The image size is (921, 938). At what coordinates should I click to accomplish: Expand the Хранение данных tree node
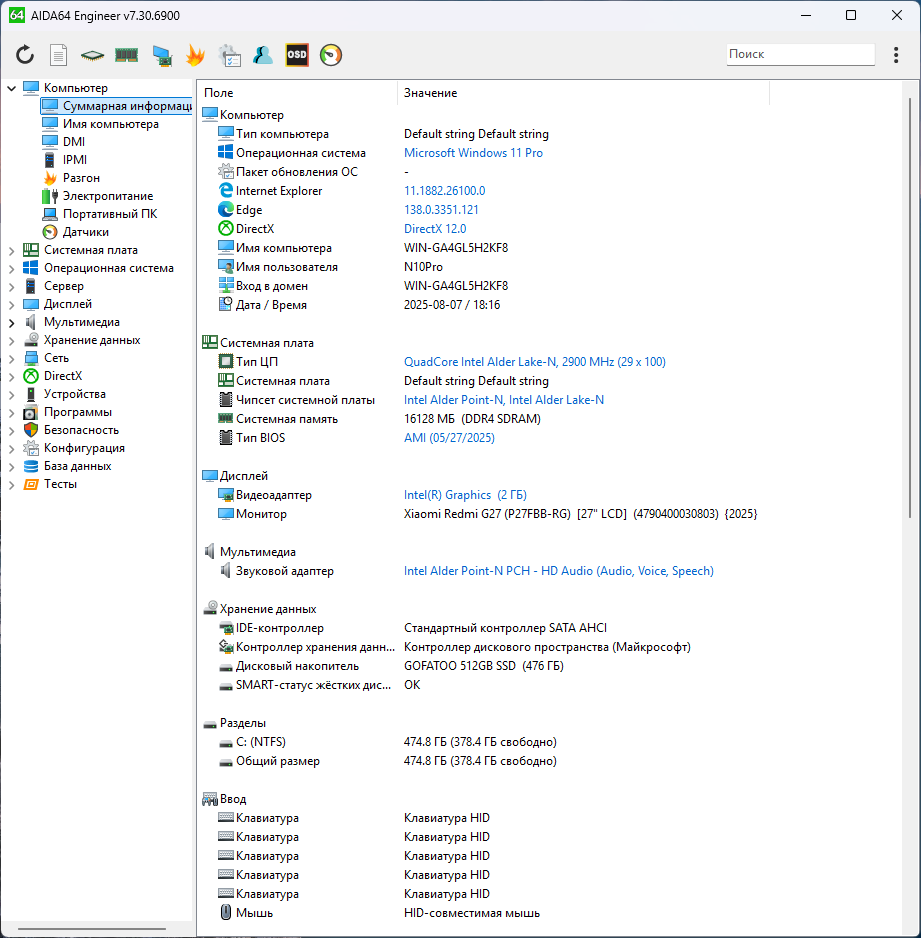point(12,340)
